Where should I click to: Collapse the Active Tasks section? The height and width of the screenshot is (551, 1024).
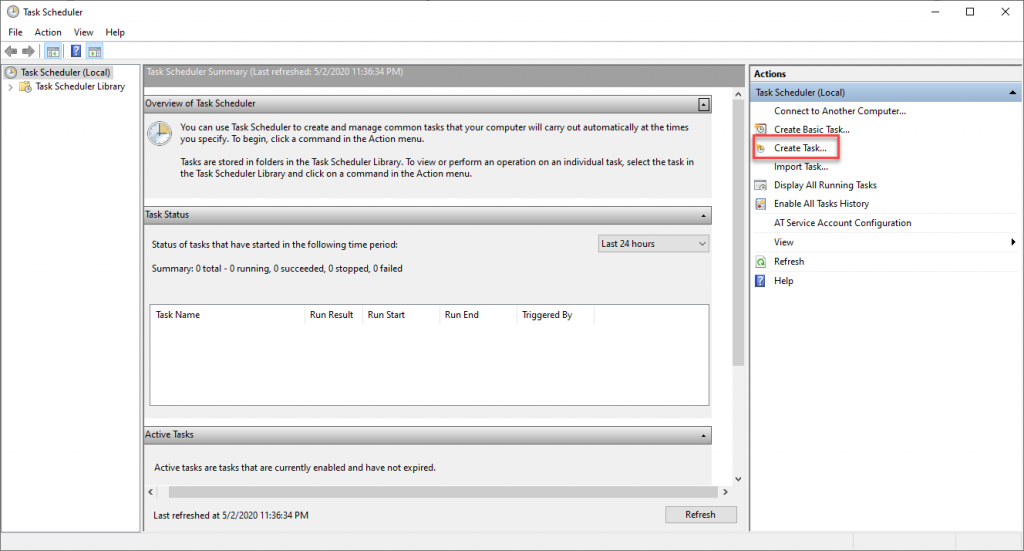click(703, 435)
